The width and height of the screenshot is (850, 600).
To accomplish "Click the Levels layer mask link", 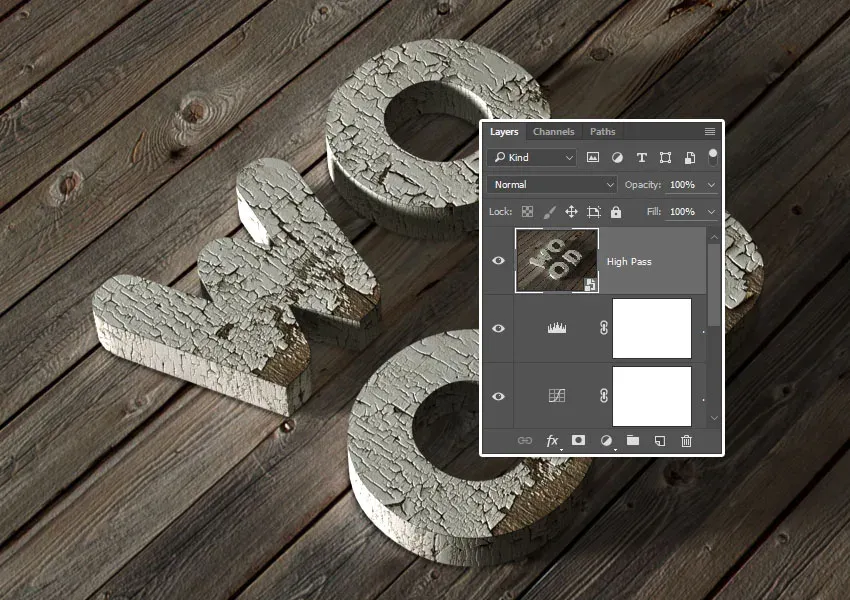I will (604, 328).
